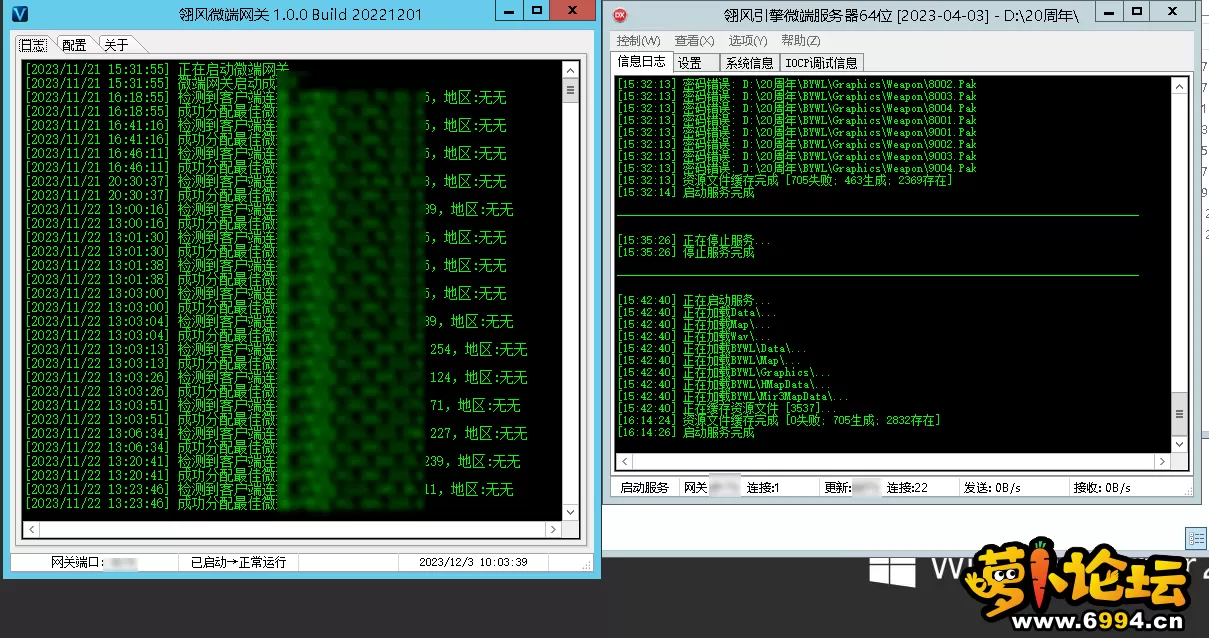Click the 启动服务 status bar panel
The width and height of the screenshot is (1209, 638).
click(644, 488)
